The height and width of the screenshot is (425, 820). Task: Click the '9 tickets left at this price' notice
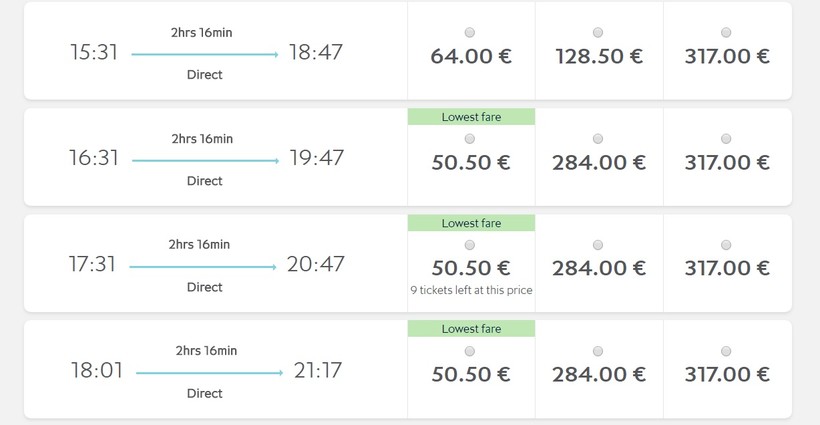(x=471, y=291)
